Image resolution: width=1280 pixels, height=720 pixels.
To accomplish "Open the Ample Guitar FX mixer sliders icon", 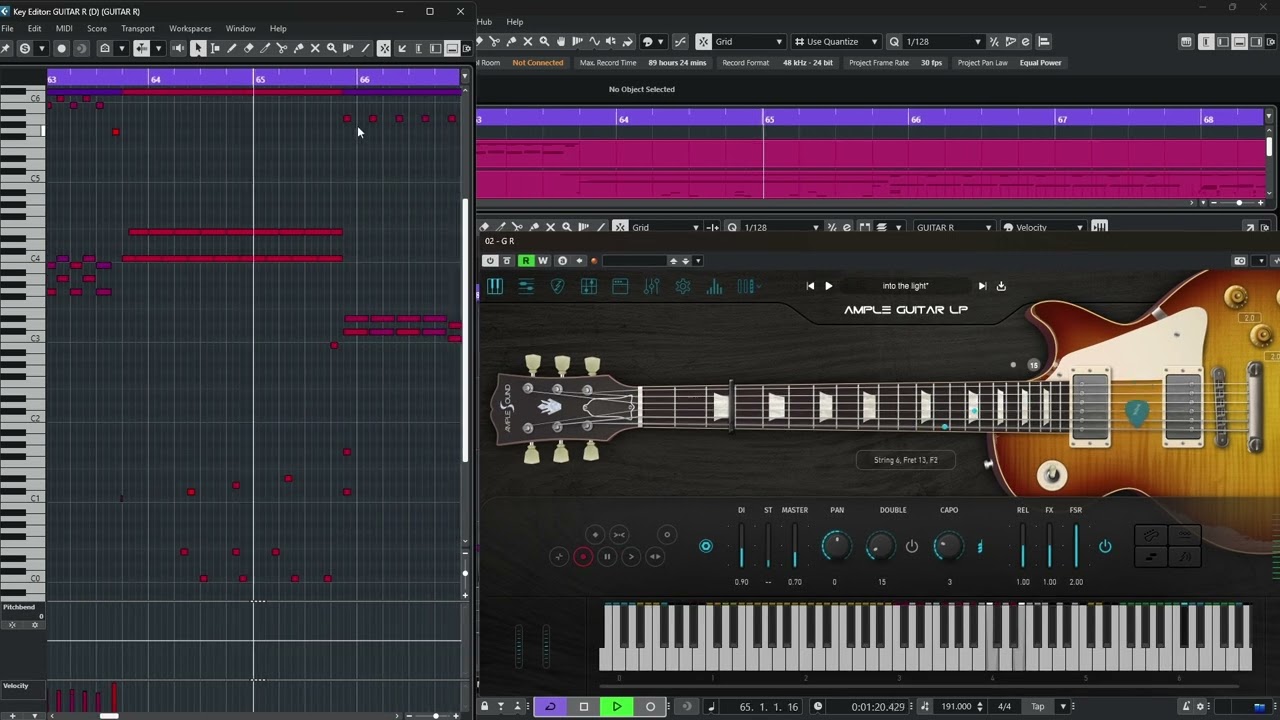I will pyautogui.click(x=652, y=287).
